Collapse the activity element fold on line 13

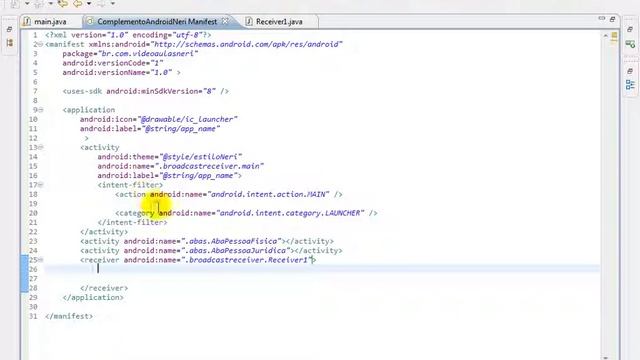(40, 147)
